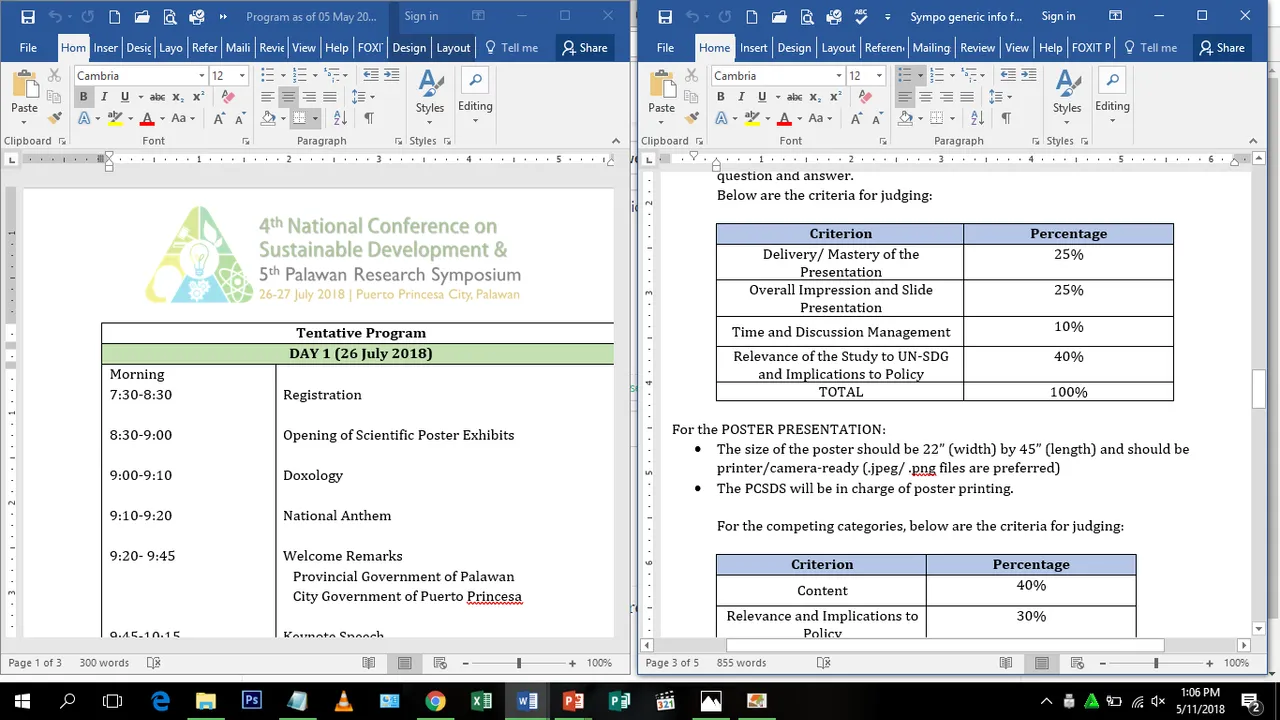Screen dimensions: 1280x720
Task: Open the font size 12 dropdown in the left window
Action: click(x=242, y=76)
